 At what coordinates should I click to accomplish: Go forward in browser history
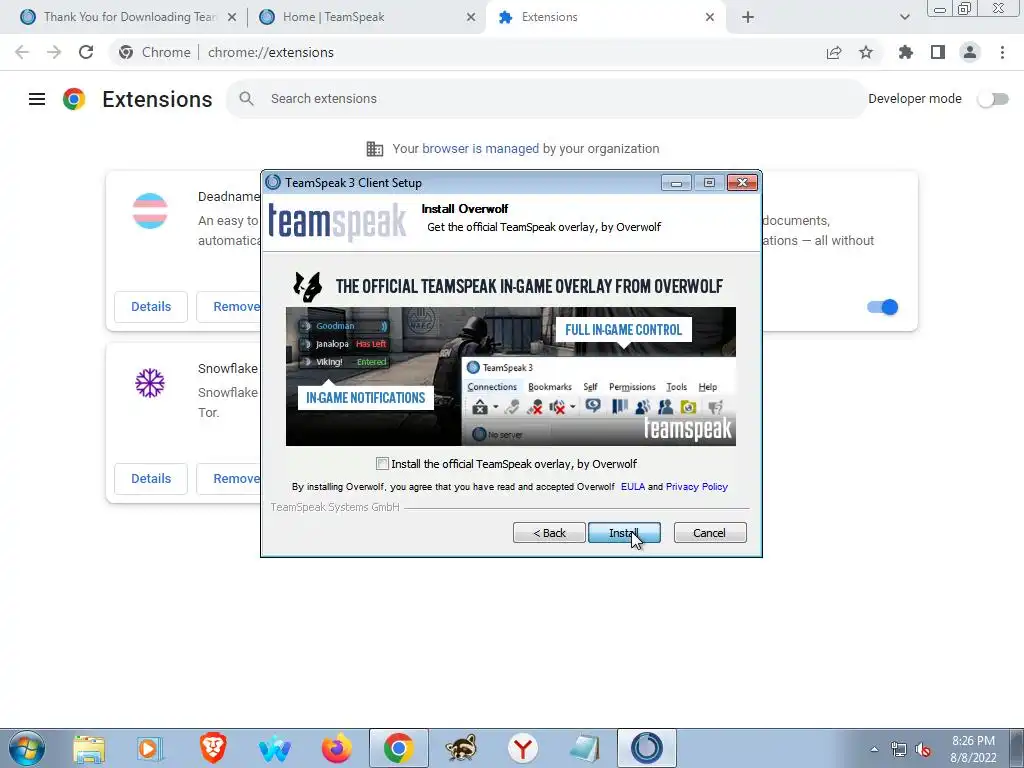(54, 52)
